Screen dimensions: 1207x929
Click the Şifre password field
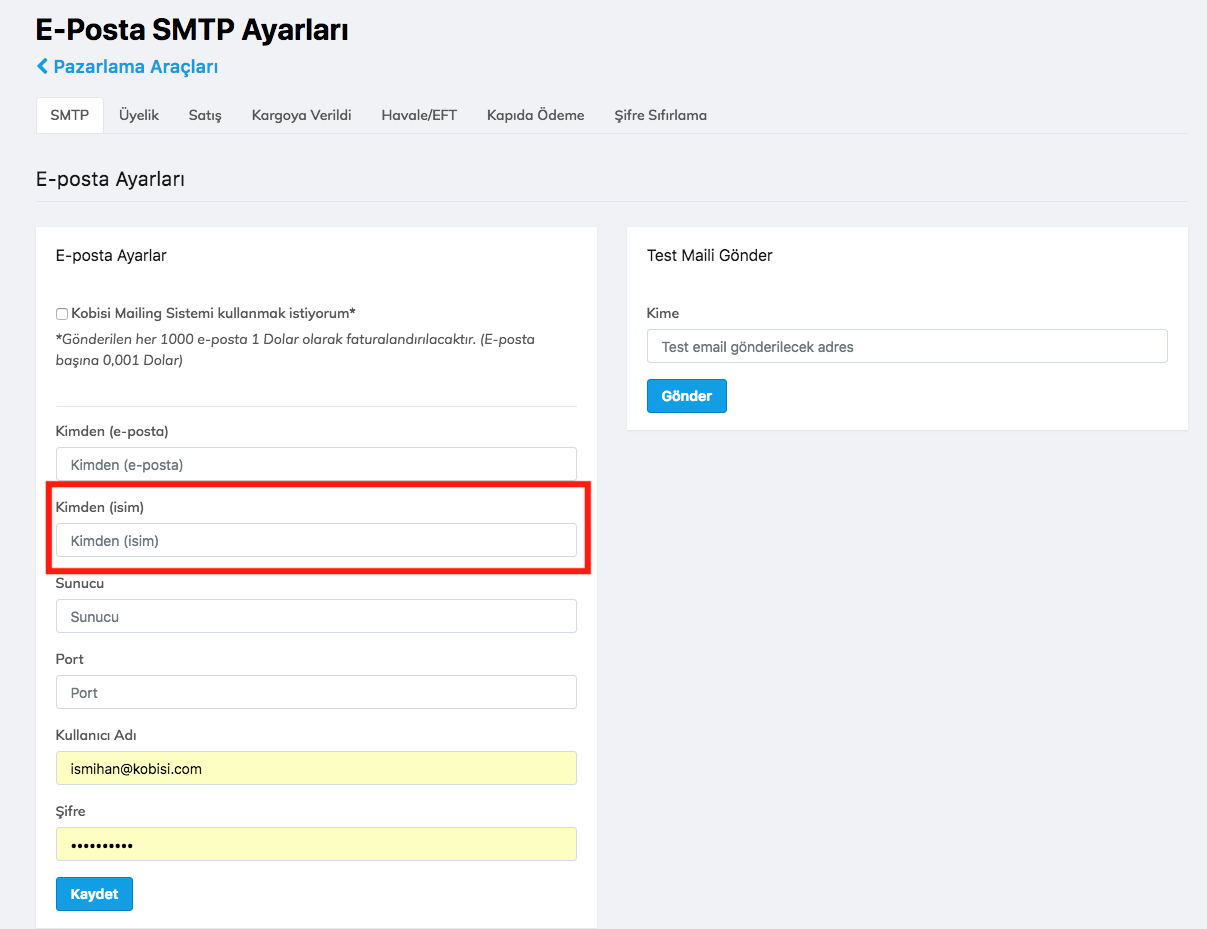point(316,844)
